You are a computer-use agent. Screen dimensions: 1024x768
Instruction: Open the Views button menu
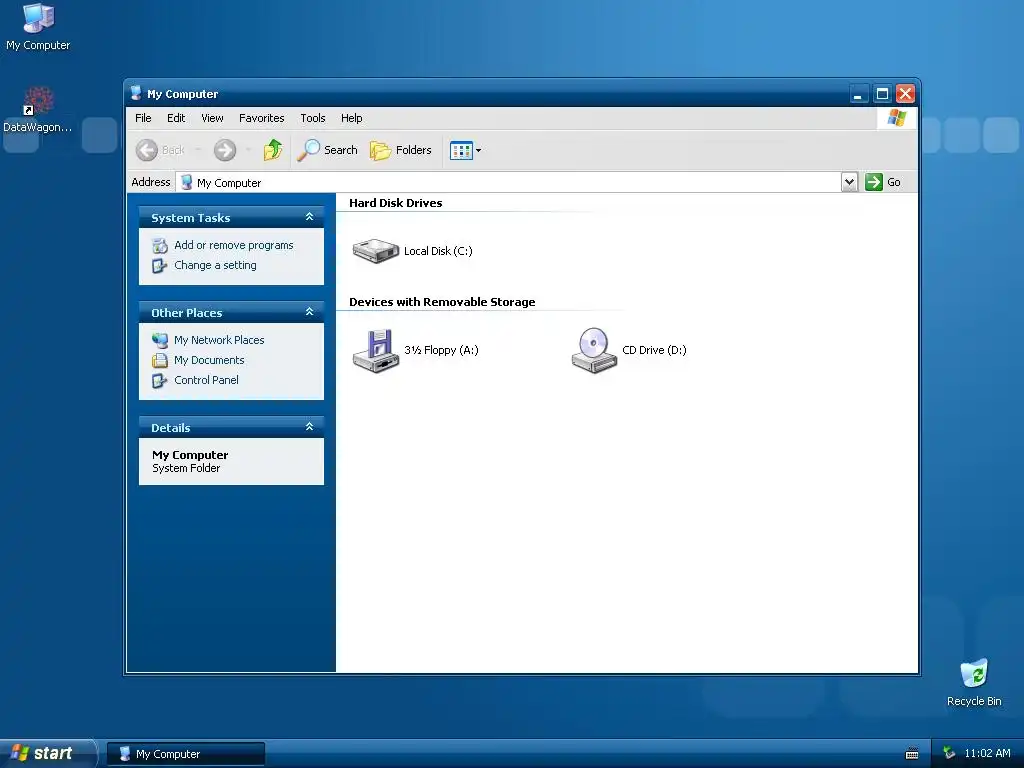[466, 150]
